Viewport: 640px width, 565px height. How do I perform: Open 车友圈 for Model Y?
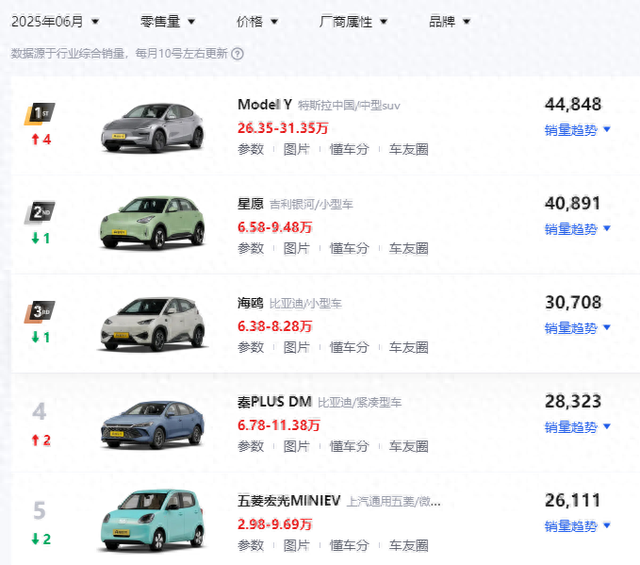point(409,149)
